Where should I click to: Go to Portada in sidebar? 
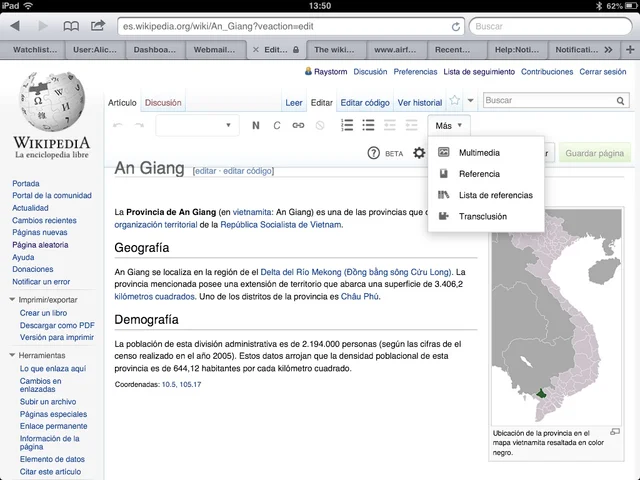26,184
